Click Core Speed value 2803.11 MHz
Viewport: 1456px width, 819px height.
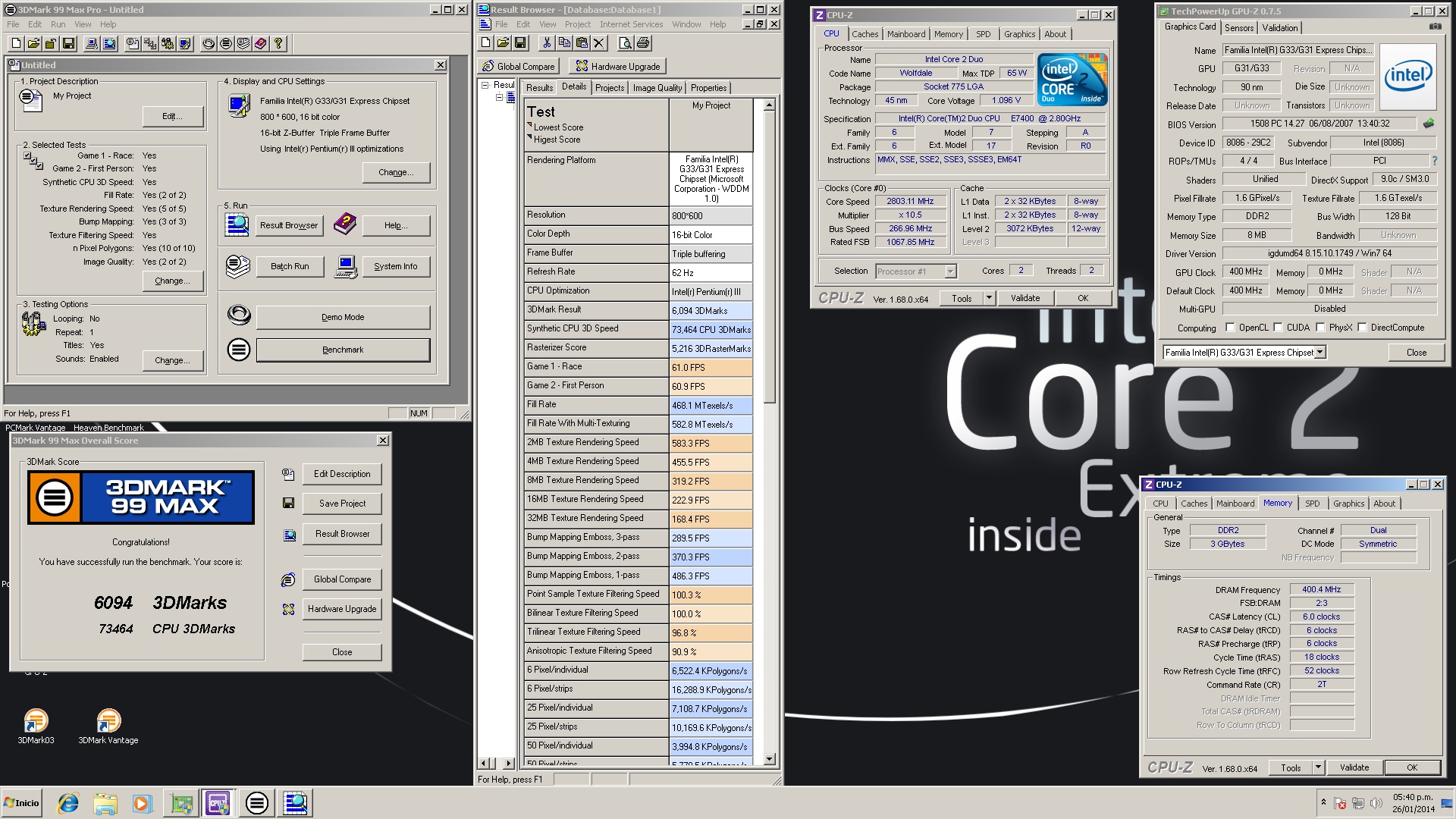click(x=910, y=201)
